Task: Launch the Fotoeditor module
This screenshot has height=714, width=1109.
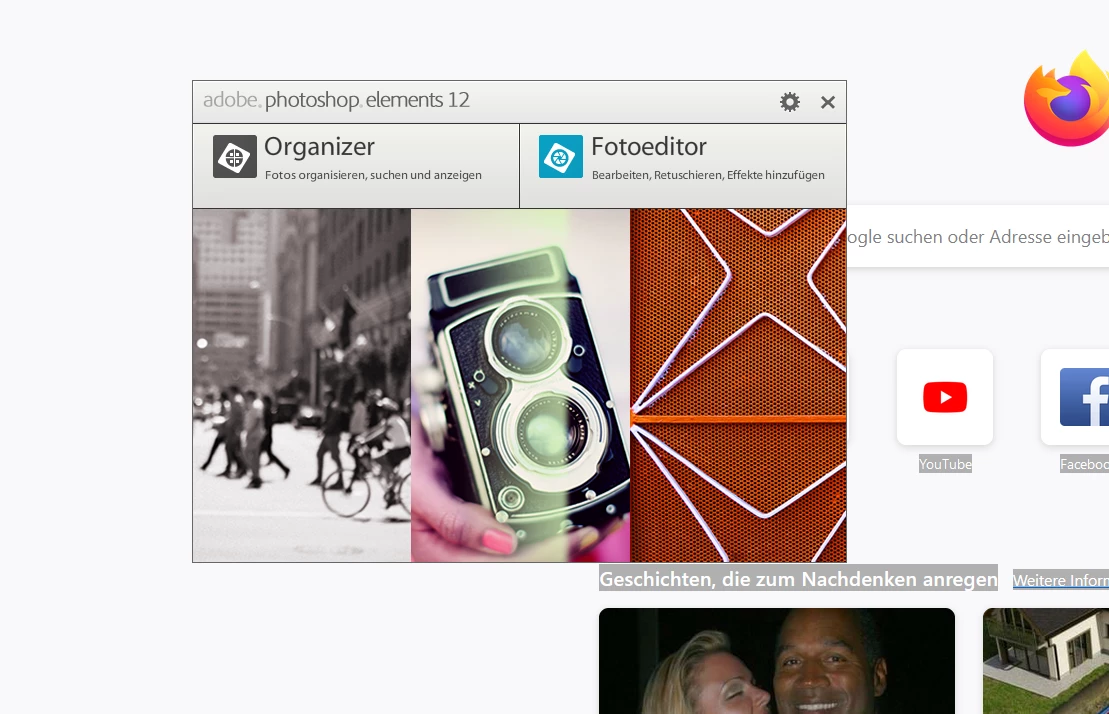Action: point(683,166)
